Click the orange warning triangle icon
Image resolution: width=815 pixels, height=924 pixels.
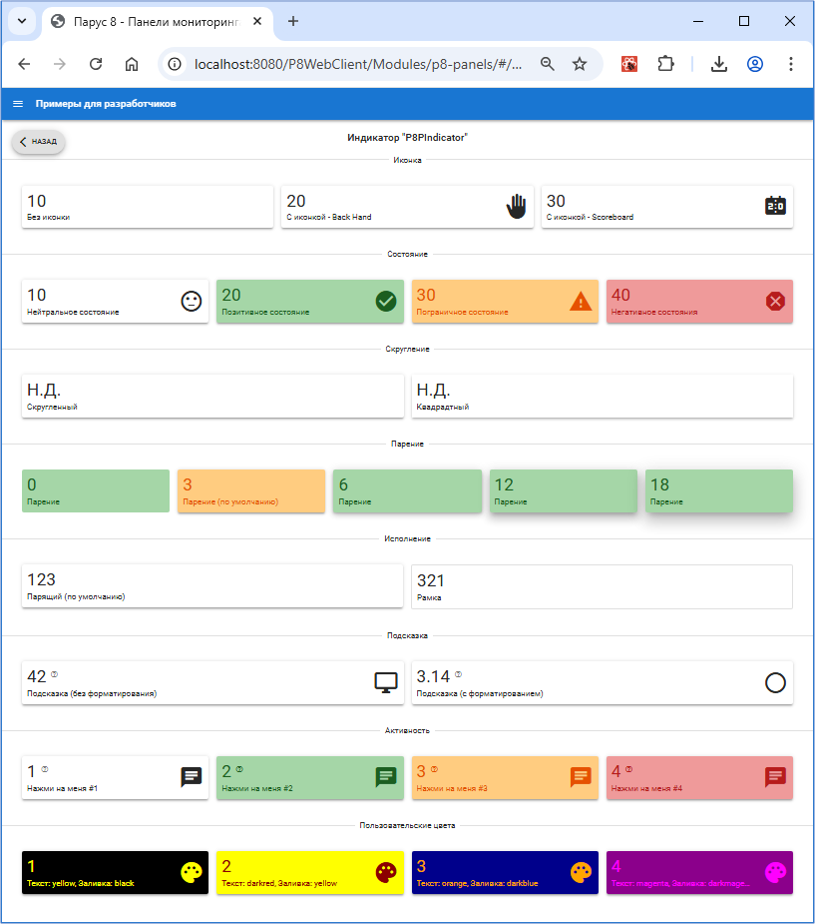click(x=580, y=301)
